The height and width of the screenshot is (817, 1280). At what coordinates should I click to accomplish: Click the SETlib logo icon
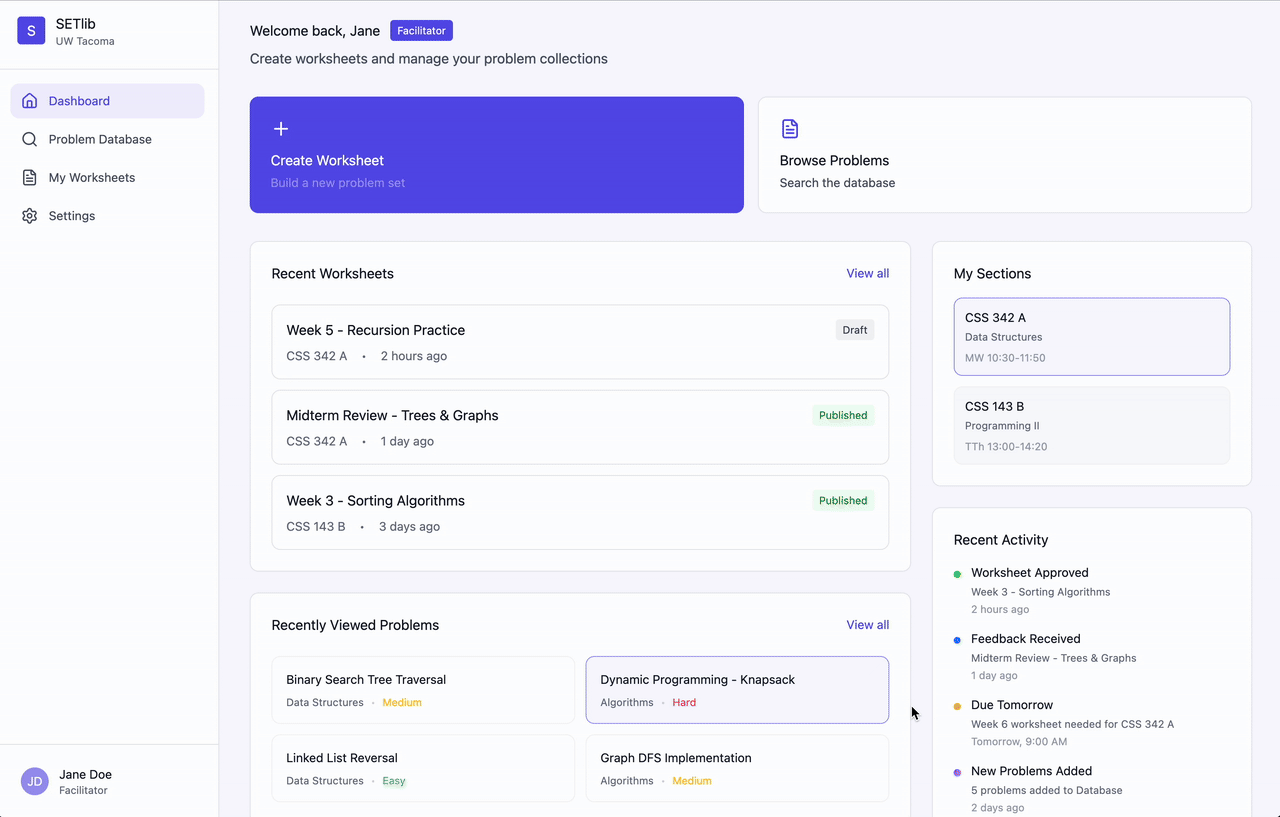click(x=31, y=31)
